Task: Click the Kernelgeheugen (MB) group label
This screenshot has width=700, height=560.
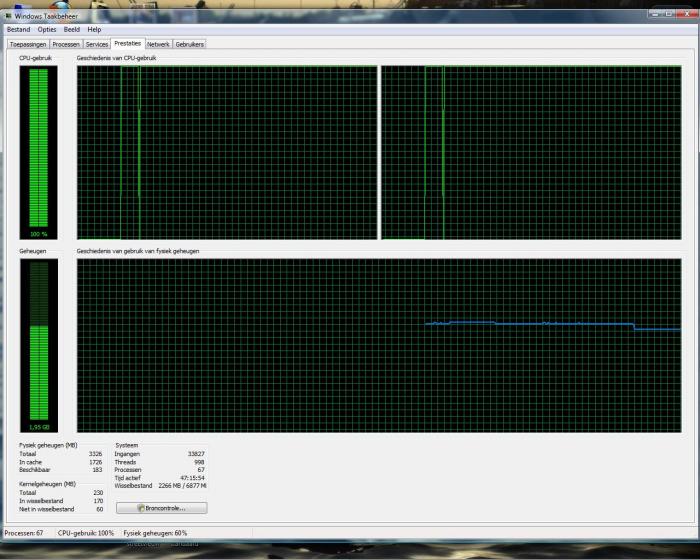Action: click(47, 484)
